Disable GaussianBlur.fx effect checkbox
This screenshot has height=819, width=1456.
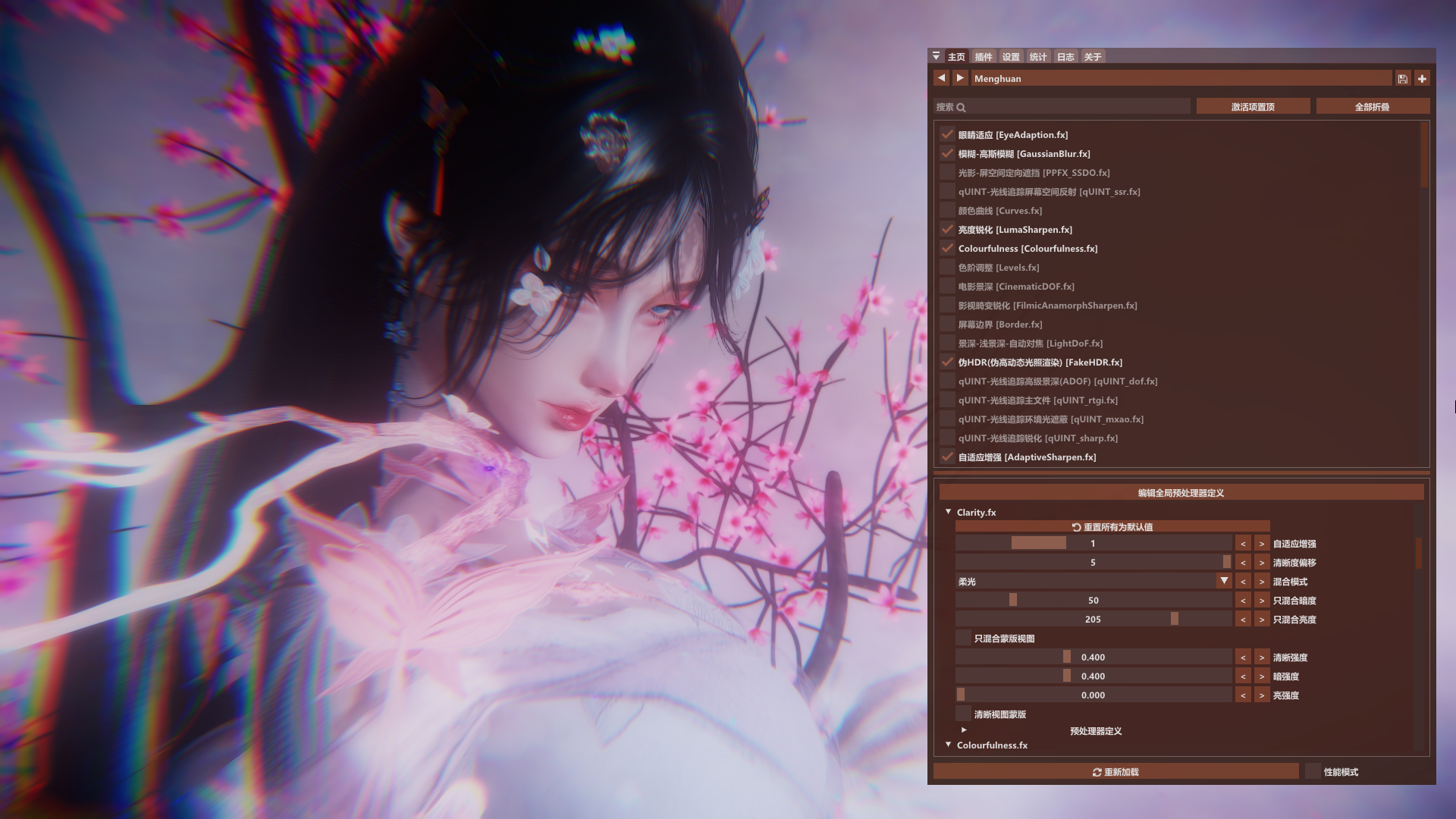947,153
